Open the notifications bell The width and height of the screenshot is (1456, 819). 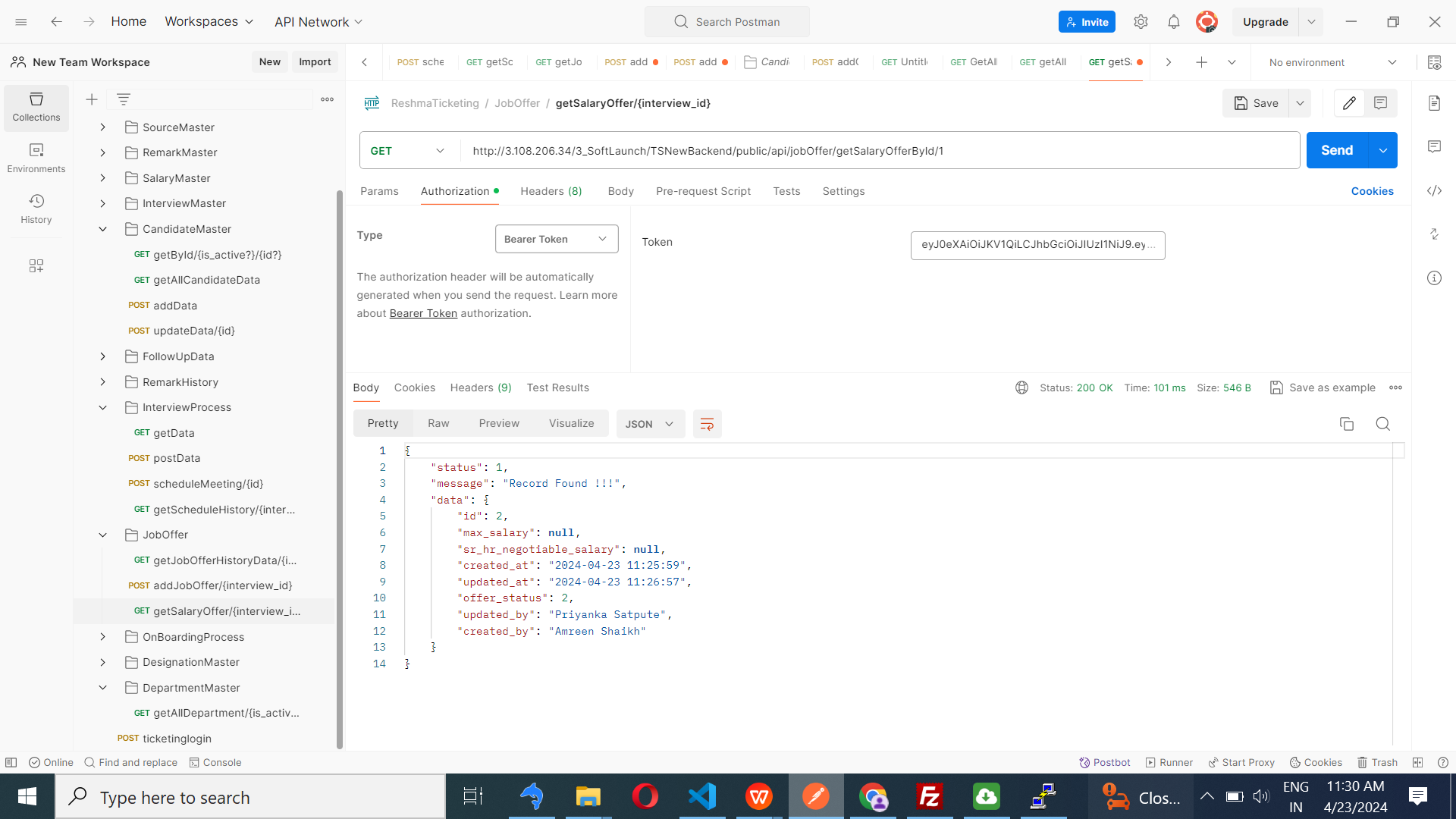[x=1173, y=22]
